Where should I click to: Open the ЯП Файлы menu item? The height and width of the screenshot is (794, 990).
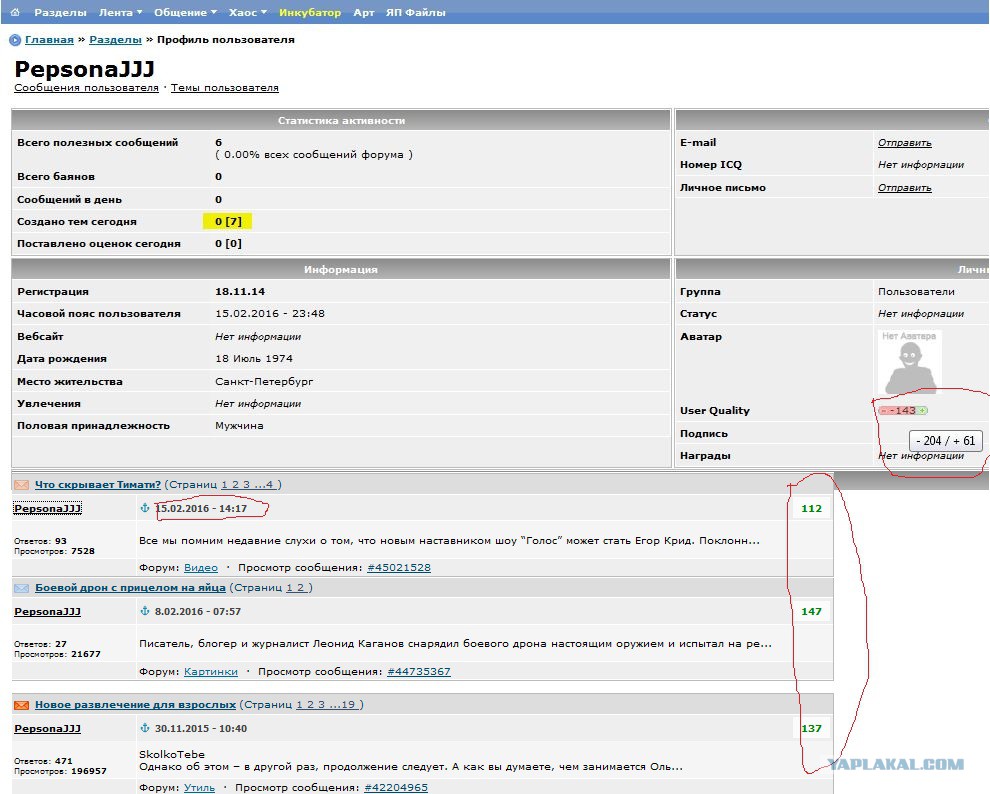(415, 13)
